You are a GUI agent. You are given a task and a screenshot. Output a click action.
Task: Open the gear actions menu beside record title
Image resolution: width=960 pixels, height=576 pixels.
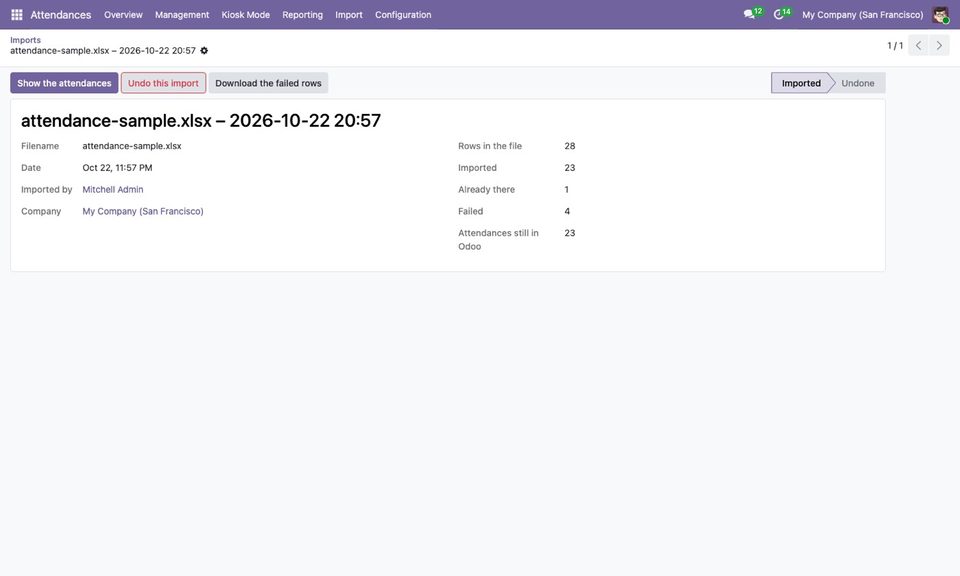pyautogui.click(x=204, y=51)
